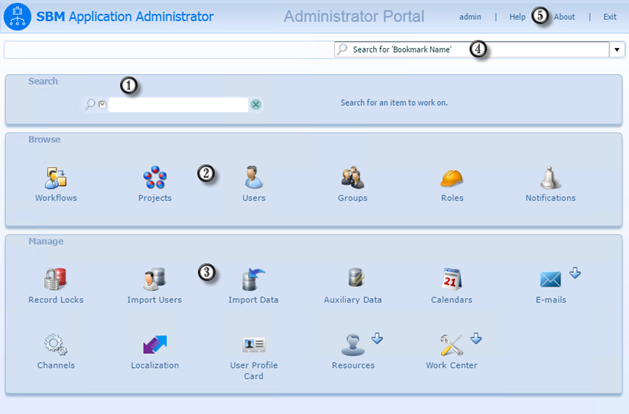Open the Notifications bell icon
629x414 pixels.
click(550, 178)
